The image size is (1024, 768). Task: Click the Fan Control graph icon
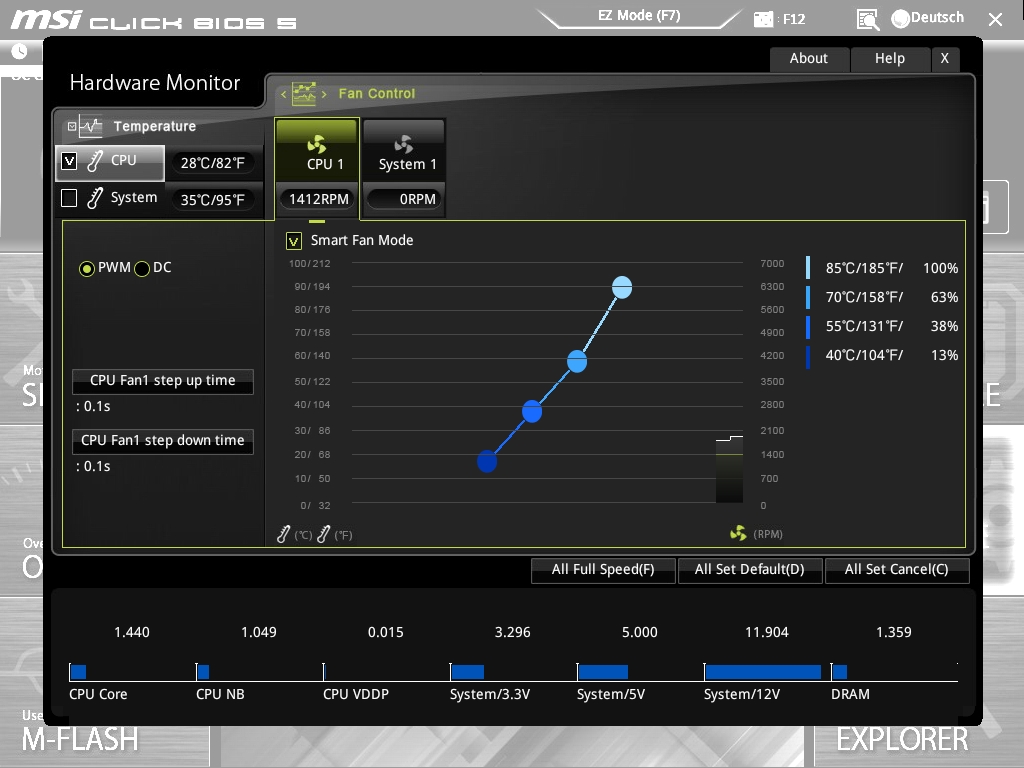pos(304,94)
